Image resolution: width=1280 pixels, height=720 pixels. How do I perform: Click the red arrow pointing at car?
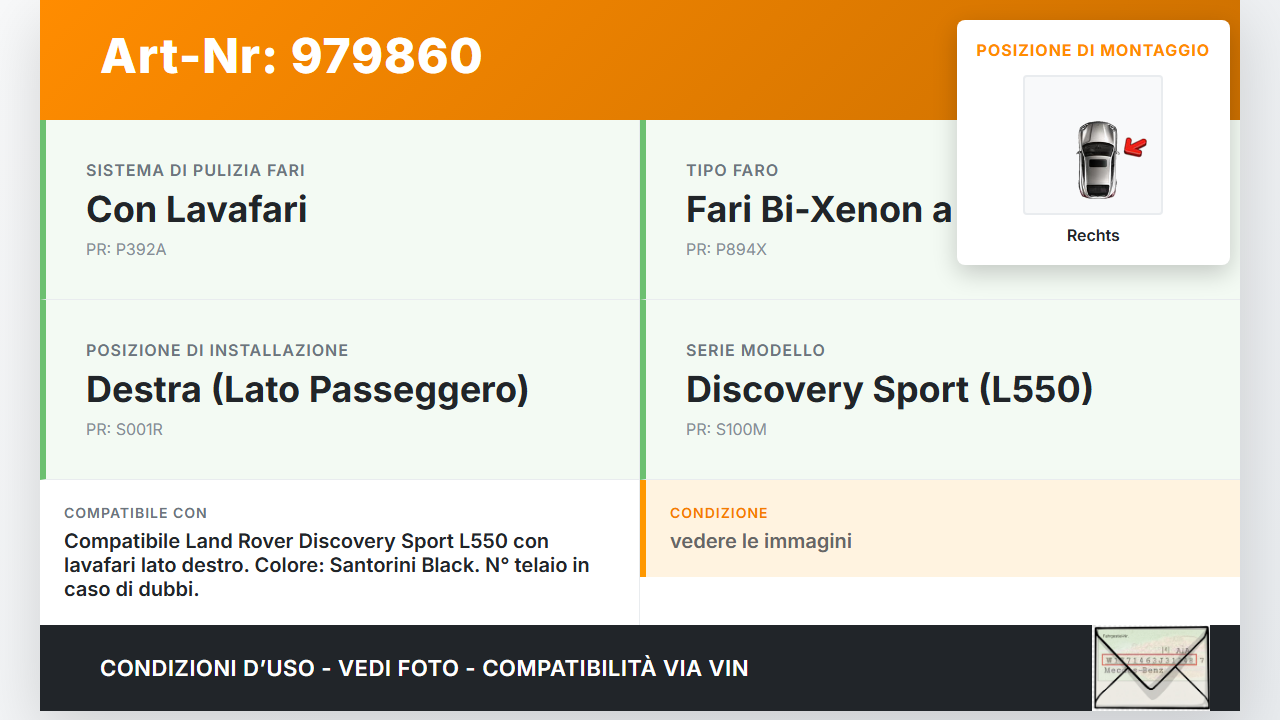pos(1134,148)
